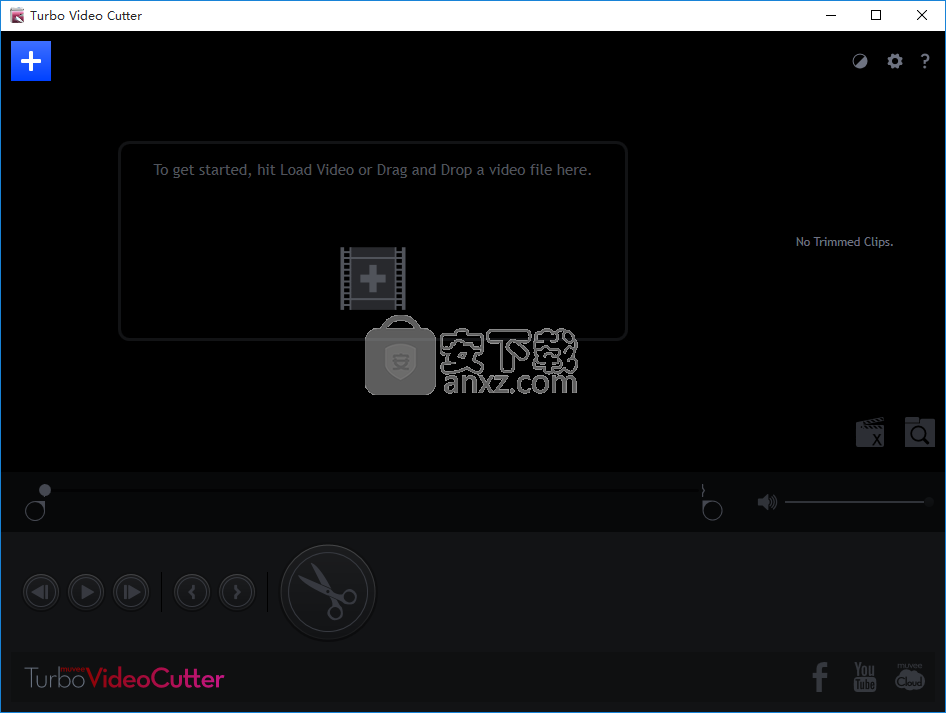Click the trim start marker on timeline

coord(35,511)
